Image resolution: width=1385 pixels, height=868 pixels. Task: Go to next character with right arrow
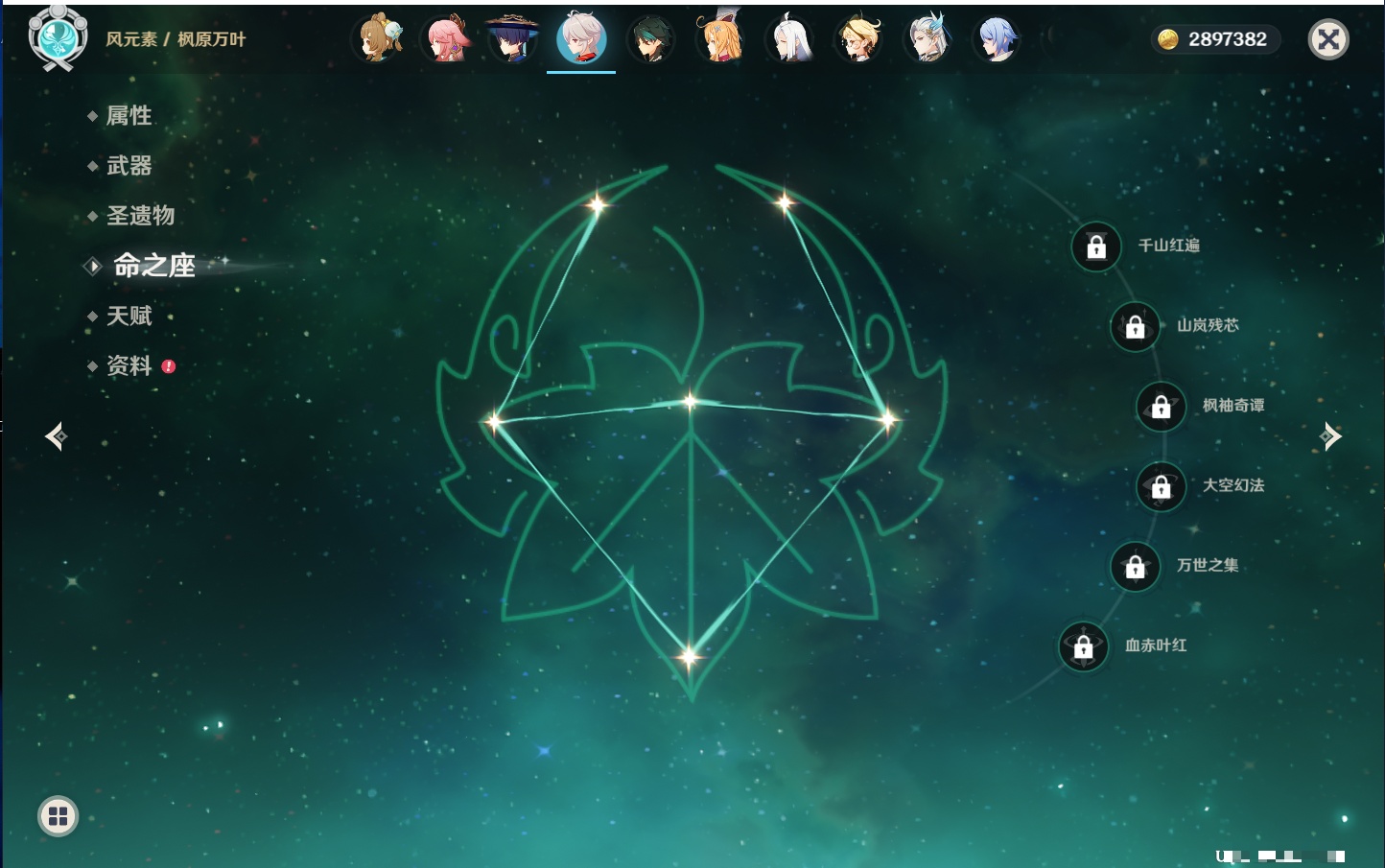tap(1330, 436)
